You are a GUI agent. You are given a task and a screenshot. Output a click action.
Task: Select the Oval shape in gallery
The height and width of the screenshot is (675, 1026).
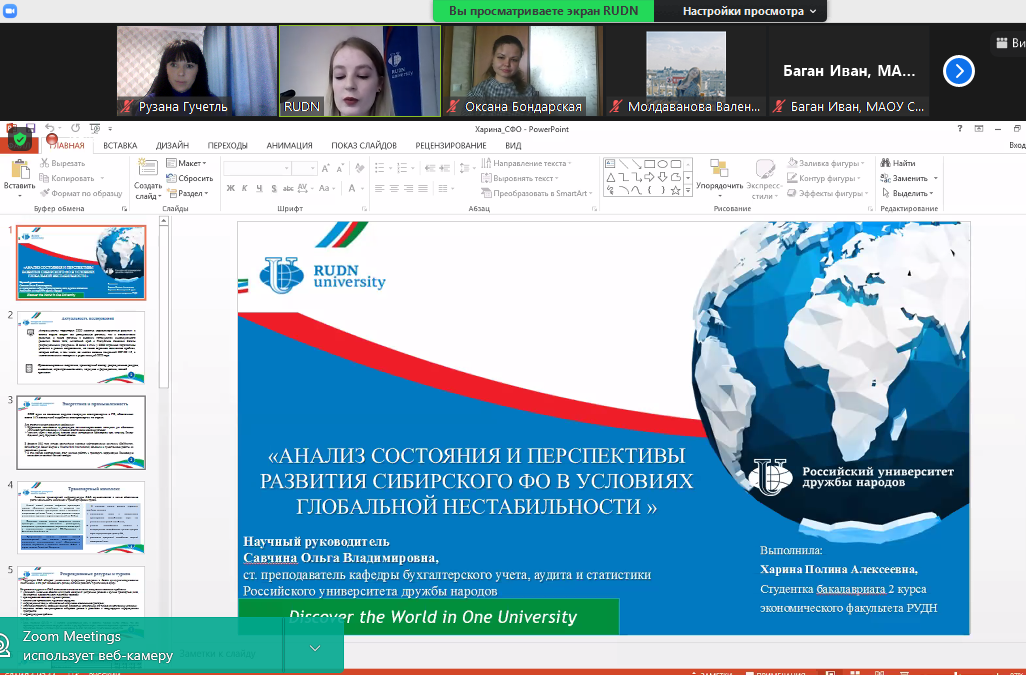[x=662, y=164]
